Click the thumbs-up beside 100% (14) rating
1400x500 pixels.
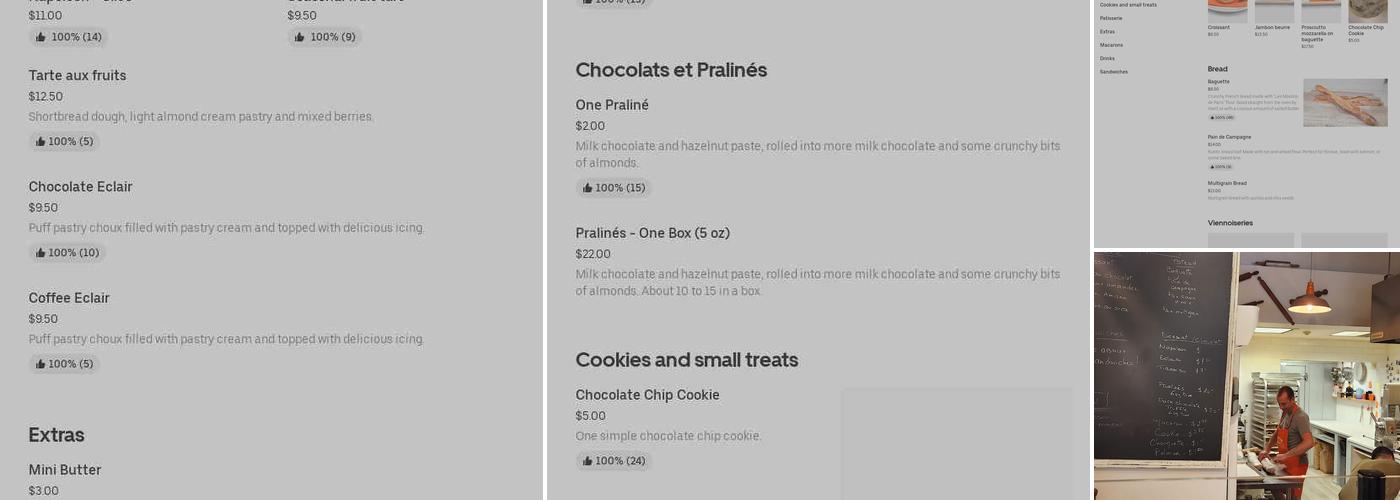coord(41,37)
